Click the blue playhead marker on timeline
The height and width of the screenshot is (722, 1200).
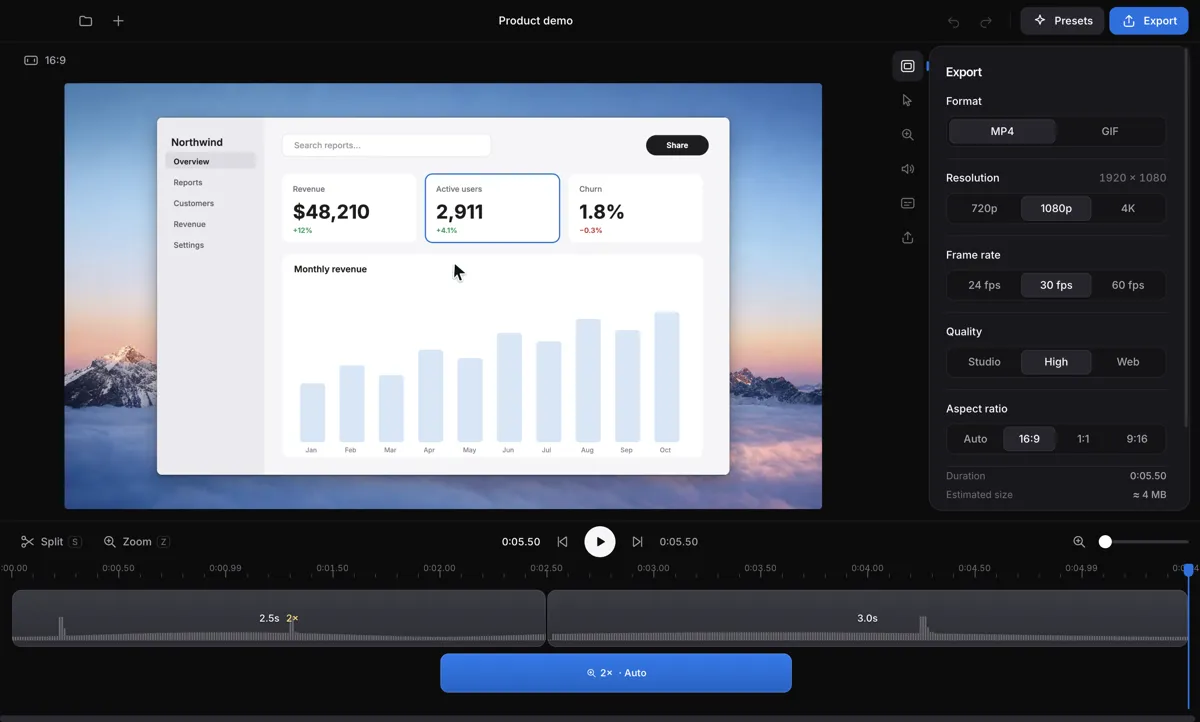point(1188,570)
